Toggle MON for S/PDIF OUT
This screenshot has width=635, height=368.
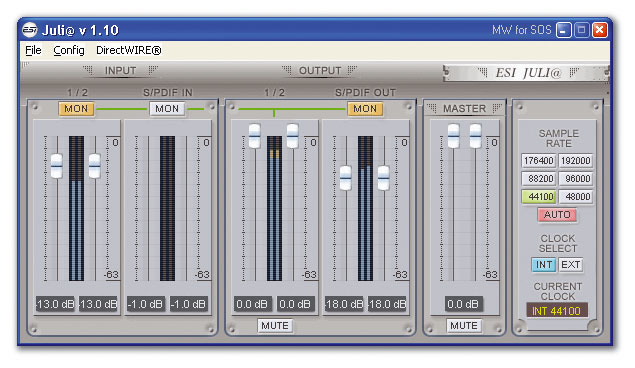tap(365, 108)
